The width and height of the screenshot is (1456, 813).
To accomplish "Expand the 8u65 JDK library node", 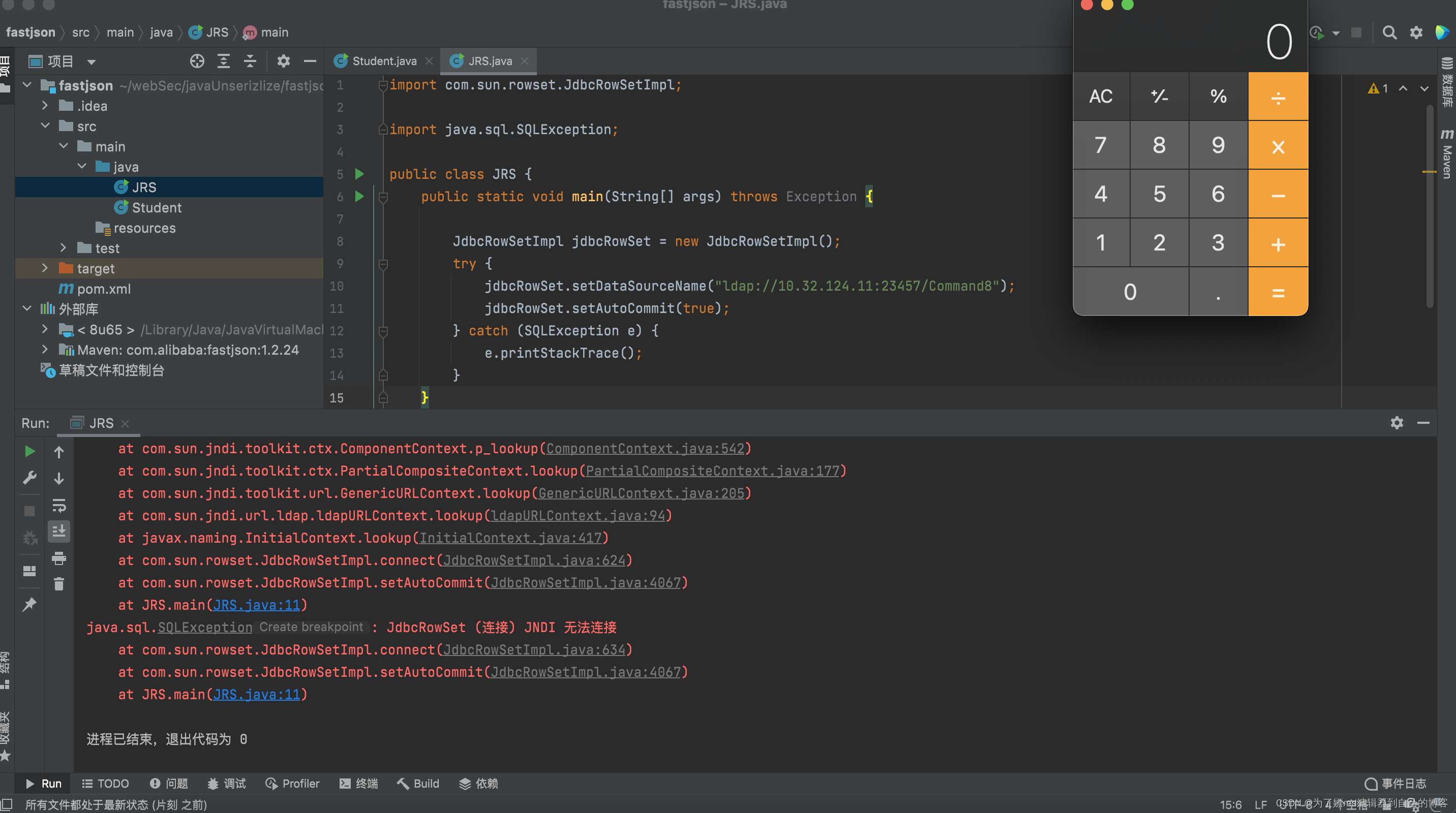I will pos(45,329).
